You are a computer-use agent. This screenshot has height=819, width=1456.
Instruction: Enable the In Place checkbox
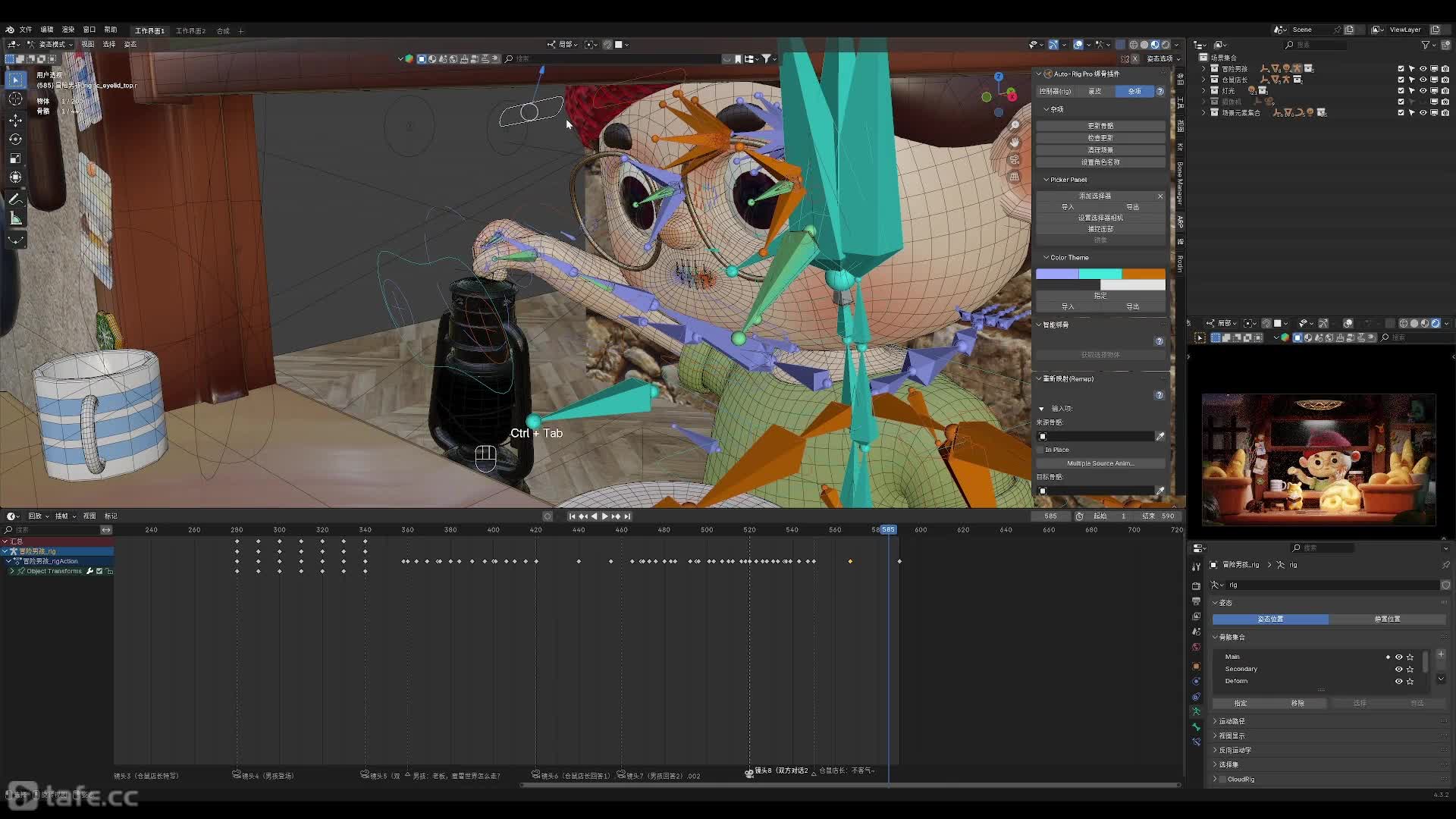click(x=1041, y=450)
